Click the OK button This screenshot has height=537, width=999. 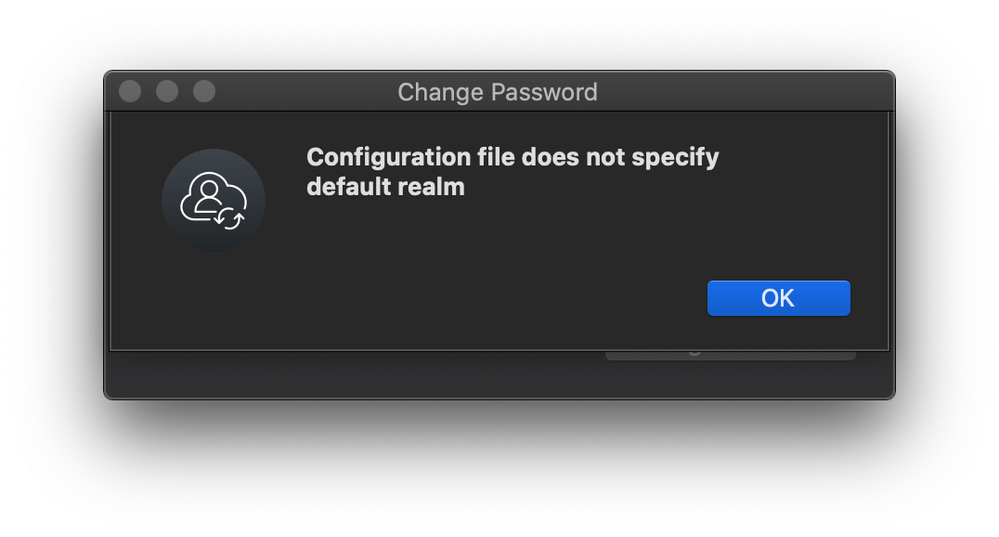pos(779,298)
